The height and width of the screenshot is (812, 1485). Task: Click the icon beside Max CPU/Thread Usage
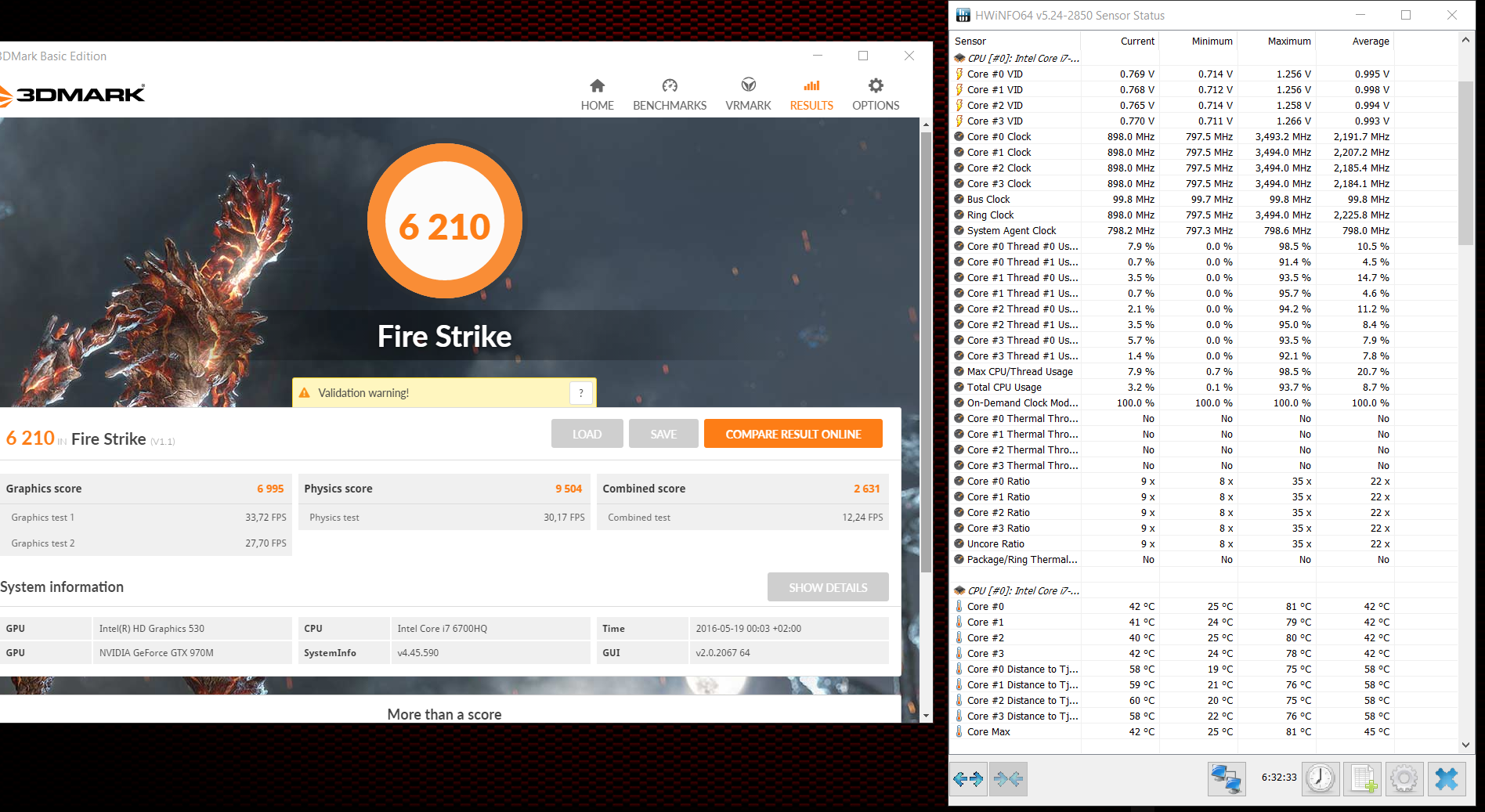click(959, 371)
